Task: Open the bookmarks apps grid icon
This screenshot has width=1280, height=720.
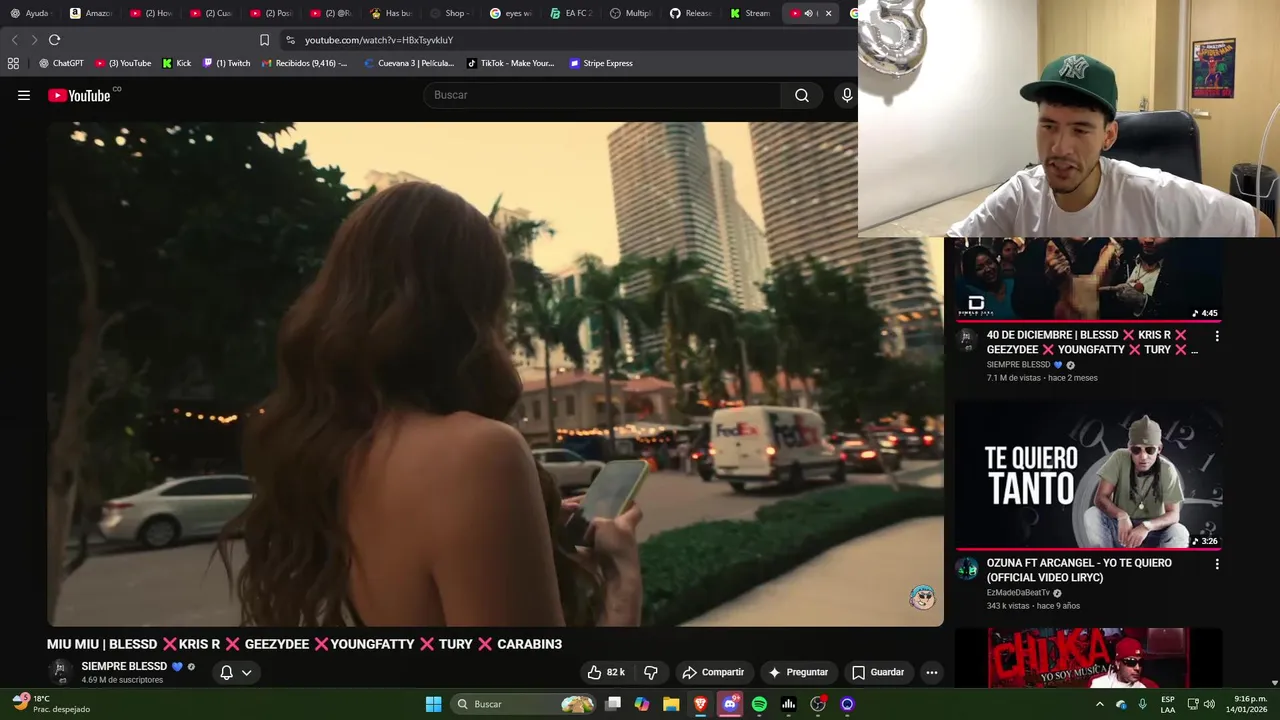Action: (13, 63)
